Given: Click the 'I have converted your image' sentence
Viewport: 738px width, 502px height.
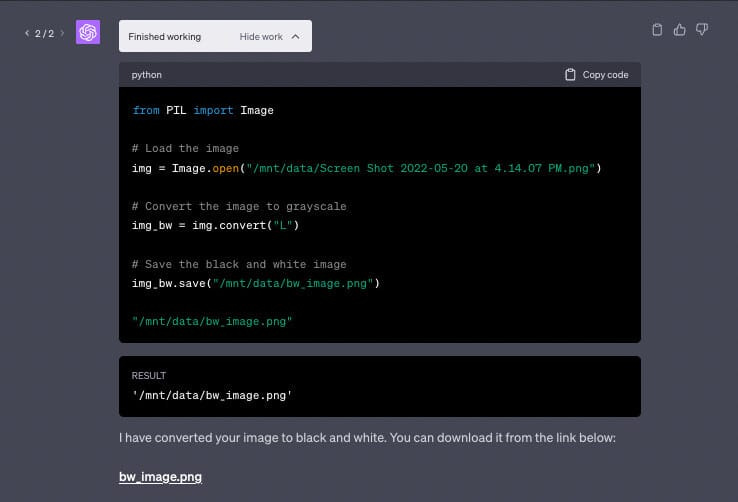Looking at the screenshot, I should pyautogui.click(x=367, y=438).
